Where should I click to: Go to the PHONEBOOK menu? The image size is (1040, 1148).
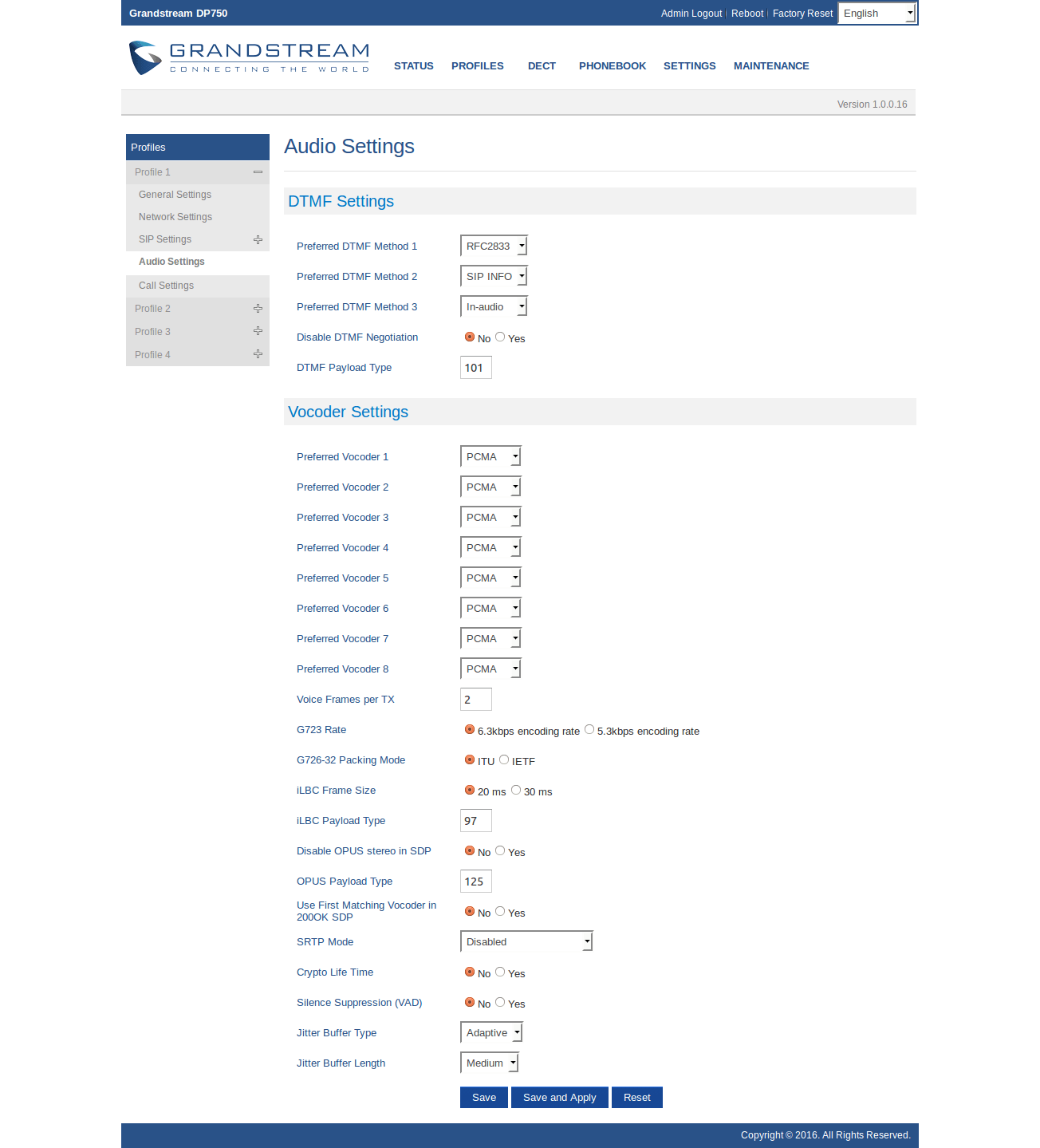click(x=613, y=66)
